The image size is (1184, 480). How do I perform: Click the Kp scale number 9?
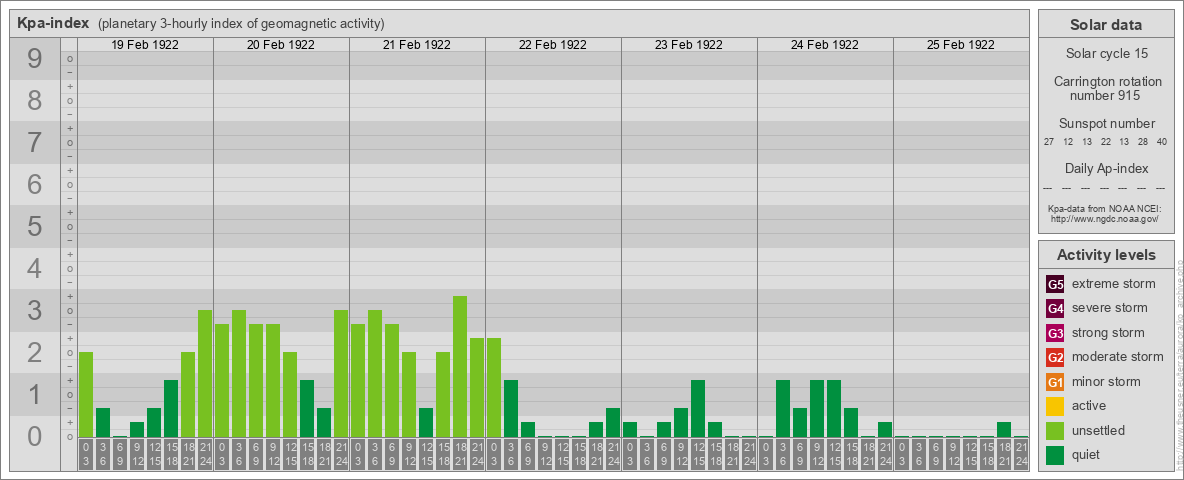(34, 58)
